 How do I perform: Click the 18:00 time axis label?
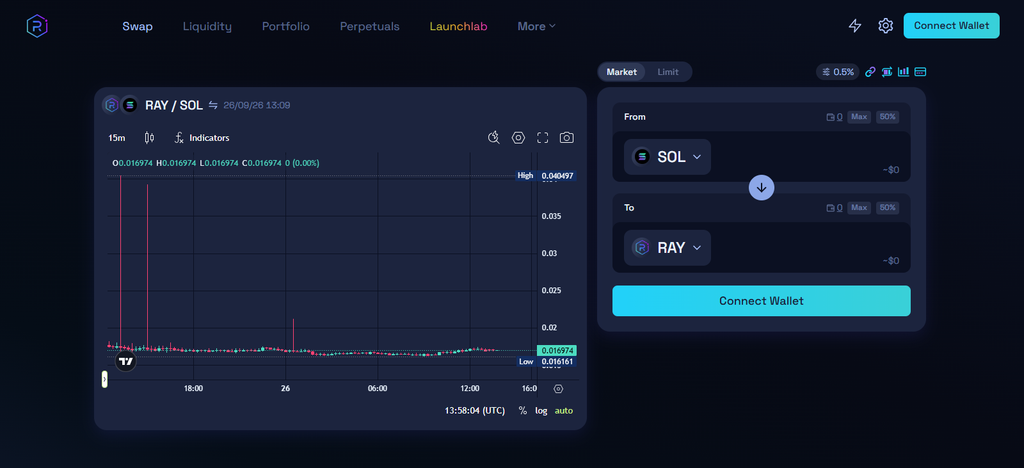coord(193,388)
